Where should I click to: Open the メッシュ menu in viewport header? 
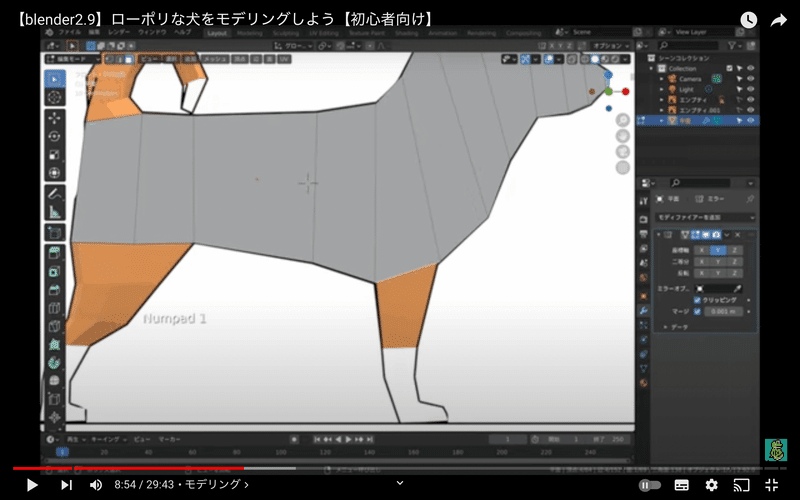tap(215, 59)
